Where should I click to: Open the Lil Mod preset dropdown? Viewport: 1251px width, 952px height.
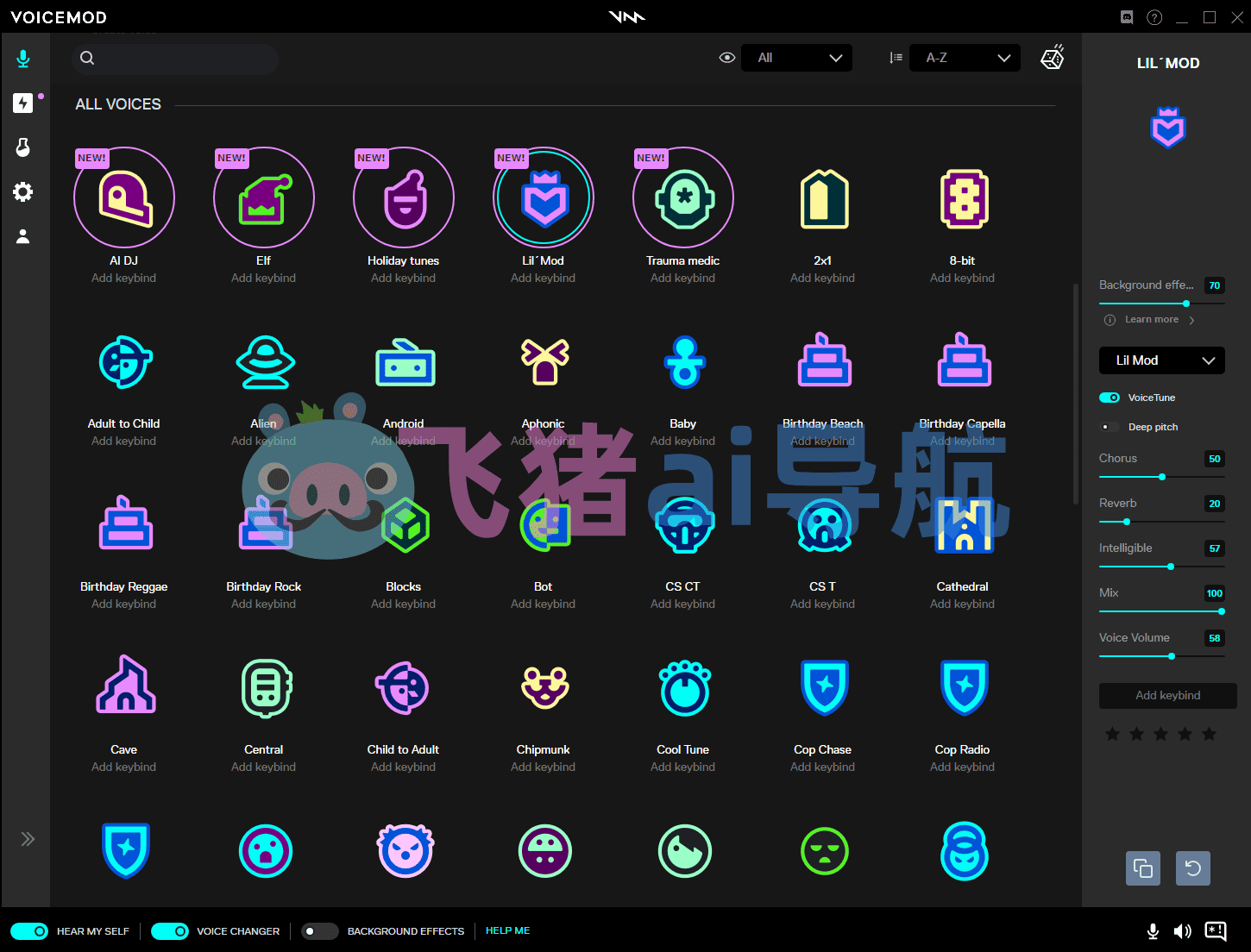coord(1162,360)
